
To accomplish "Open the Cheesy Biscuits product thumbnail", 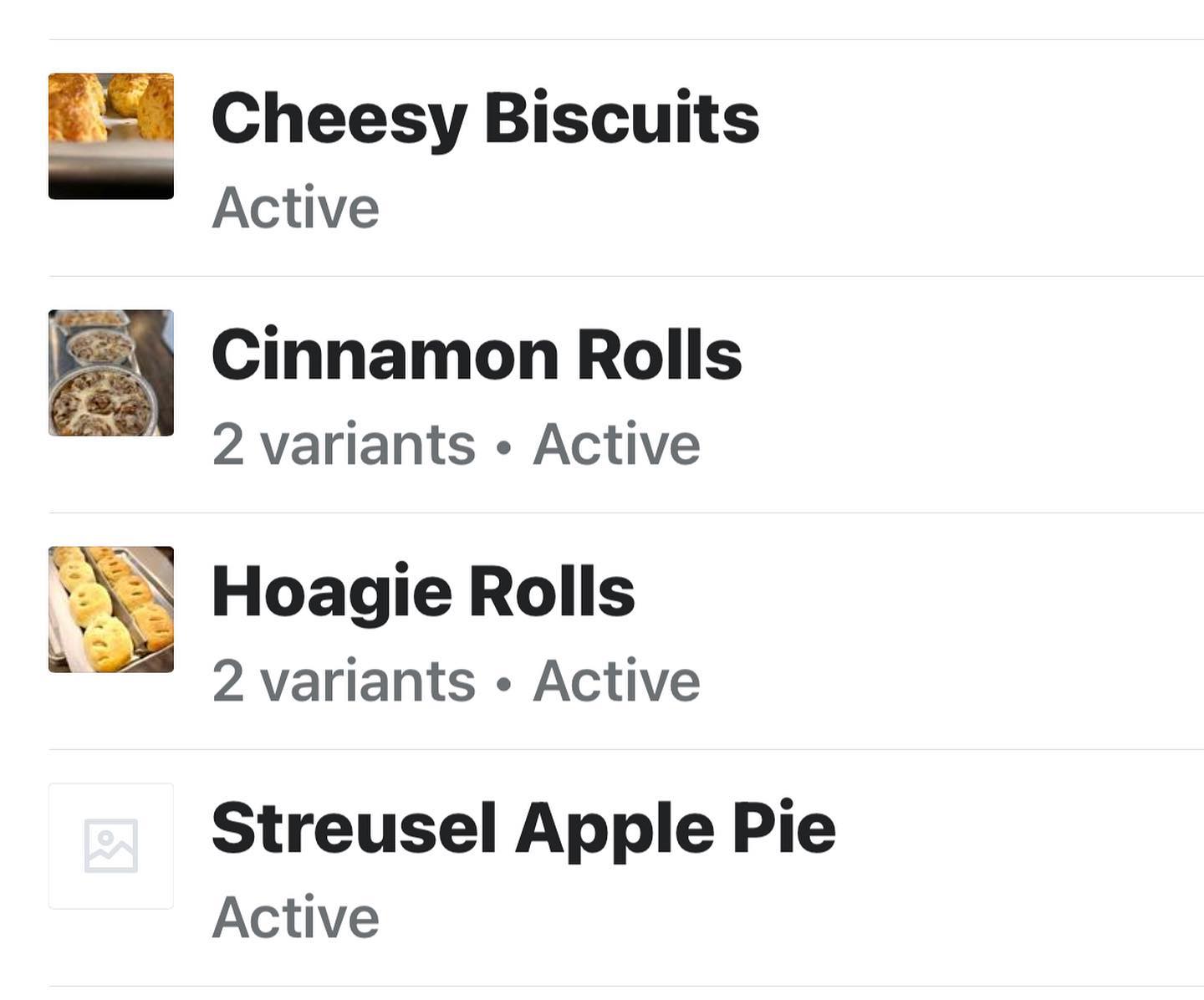I will 111,136.
